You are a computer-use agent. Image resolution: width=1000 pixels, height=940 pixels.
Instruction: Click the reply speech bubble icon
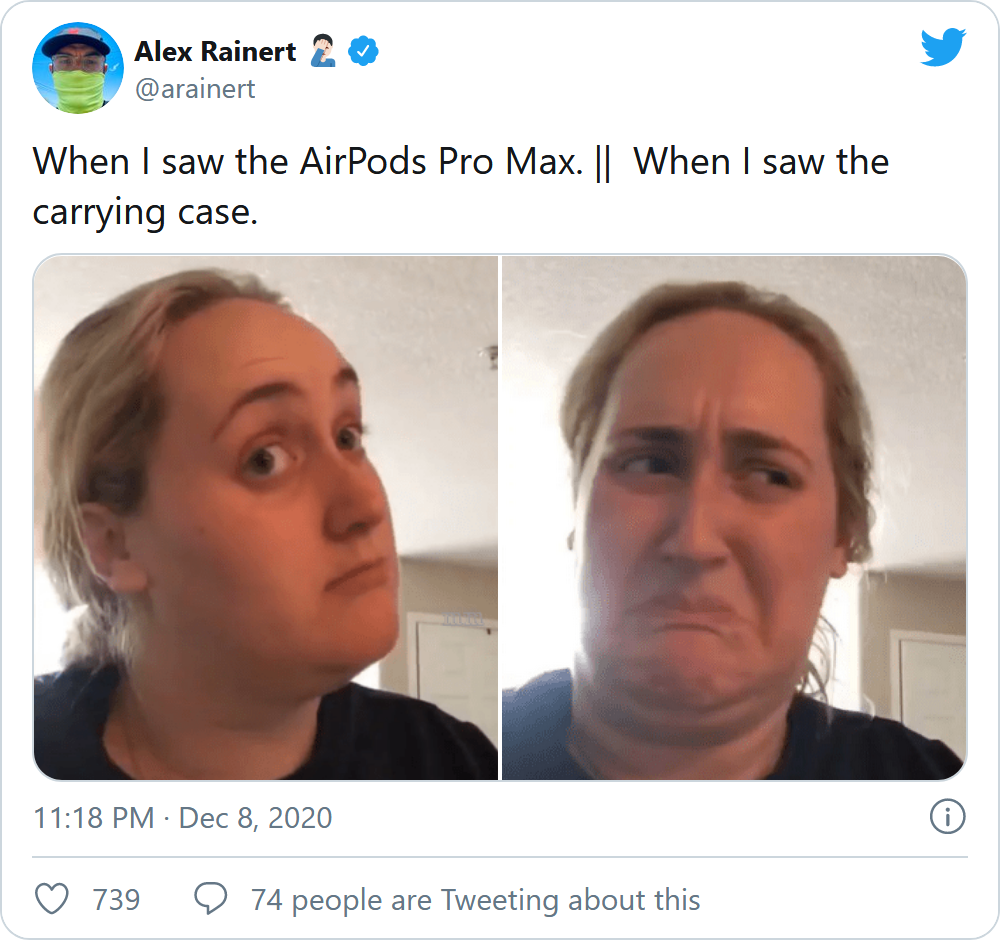(x=210, y=899)
